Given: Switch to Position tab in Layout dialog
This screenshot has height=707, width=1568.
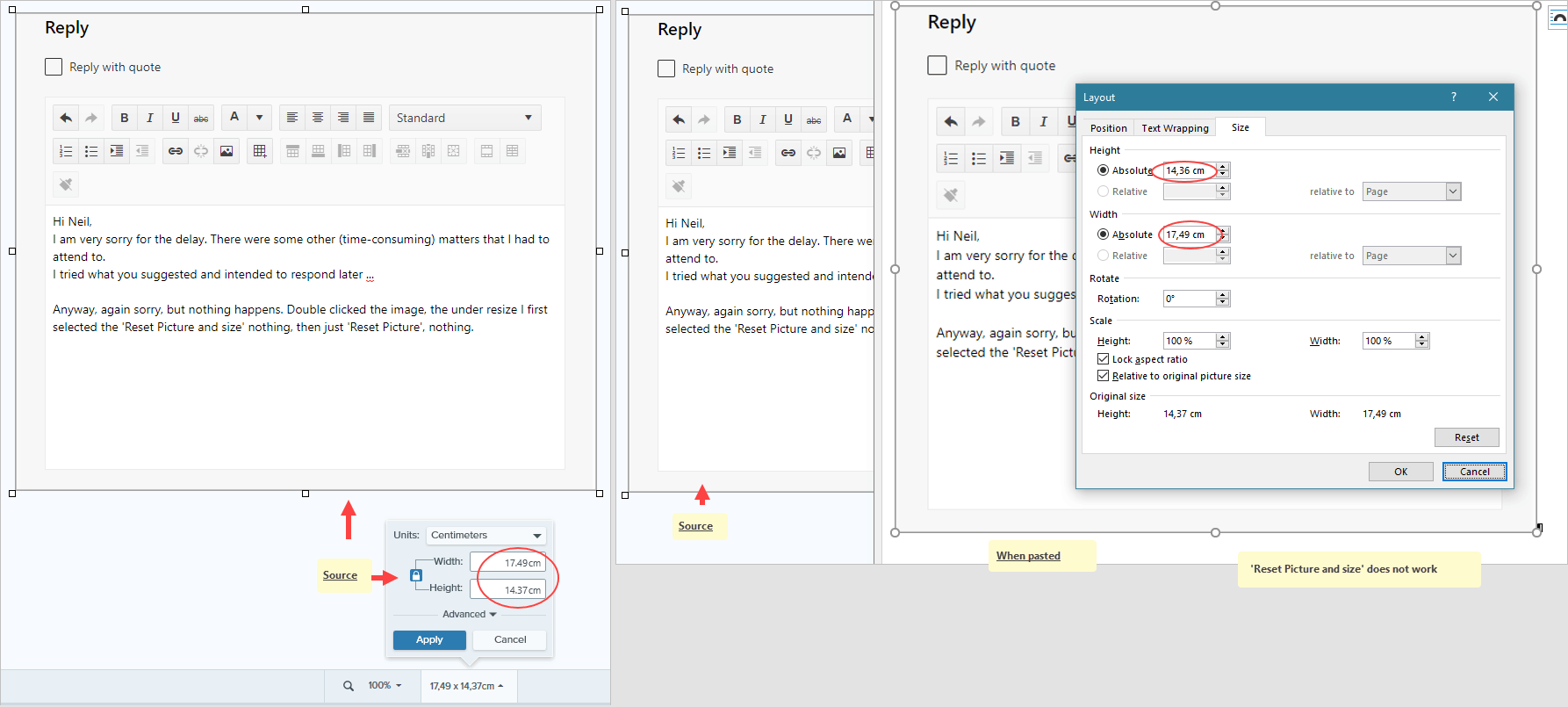Looking at the screenshot, I should point(1108,128).
